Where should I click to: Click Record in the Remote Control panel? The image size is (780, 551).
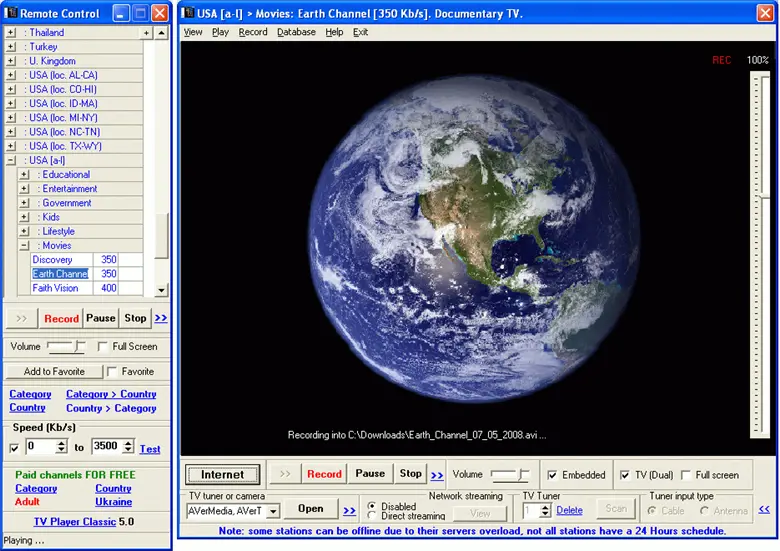(61, 318)
